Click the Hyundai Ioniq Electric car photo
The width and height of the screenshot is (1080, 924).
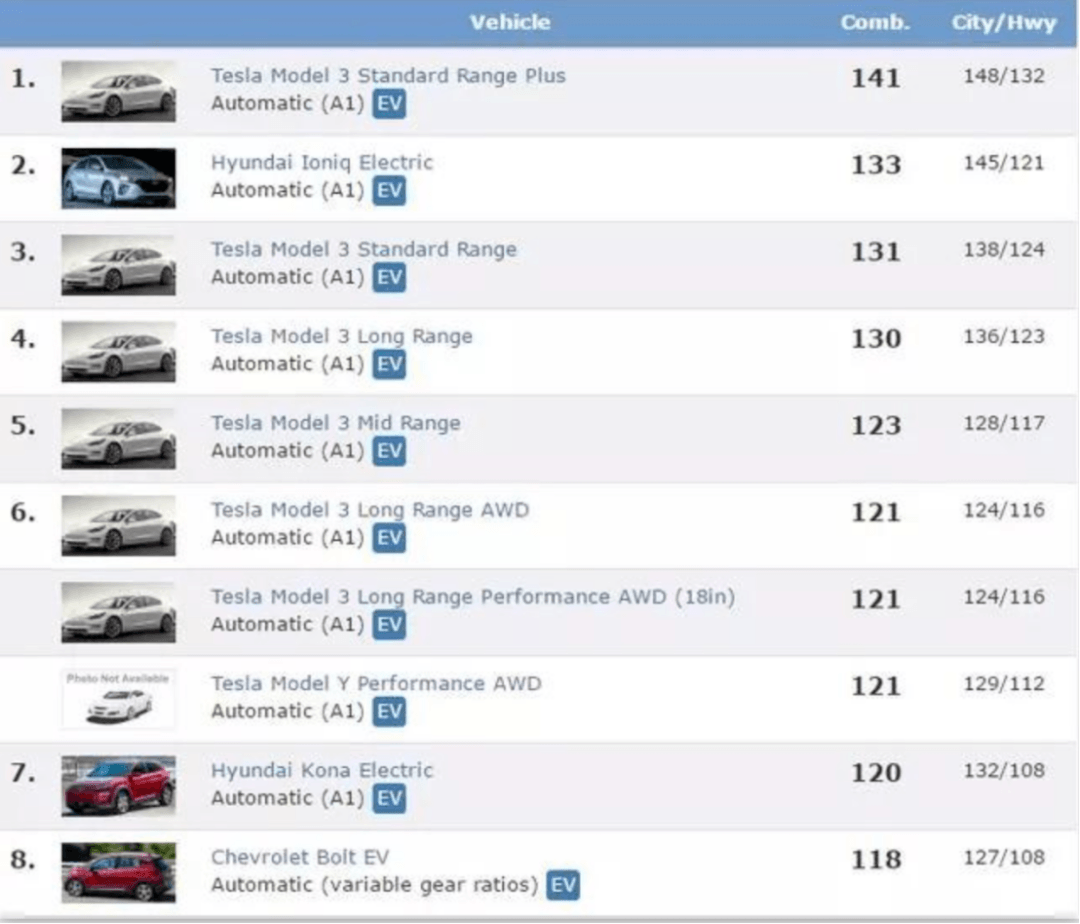[118, 178]
